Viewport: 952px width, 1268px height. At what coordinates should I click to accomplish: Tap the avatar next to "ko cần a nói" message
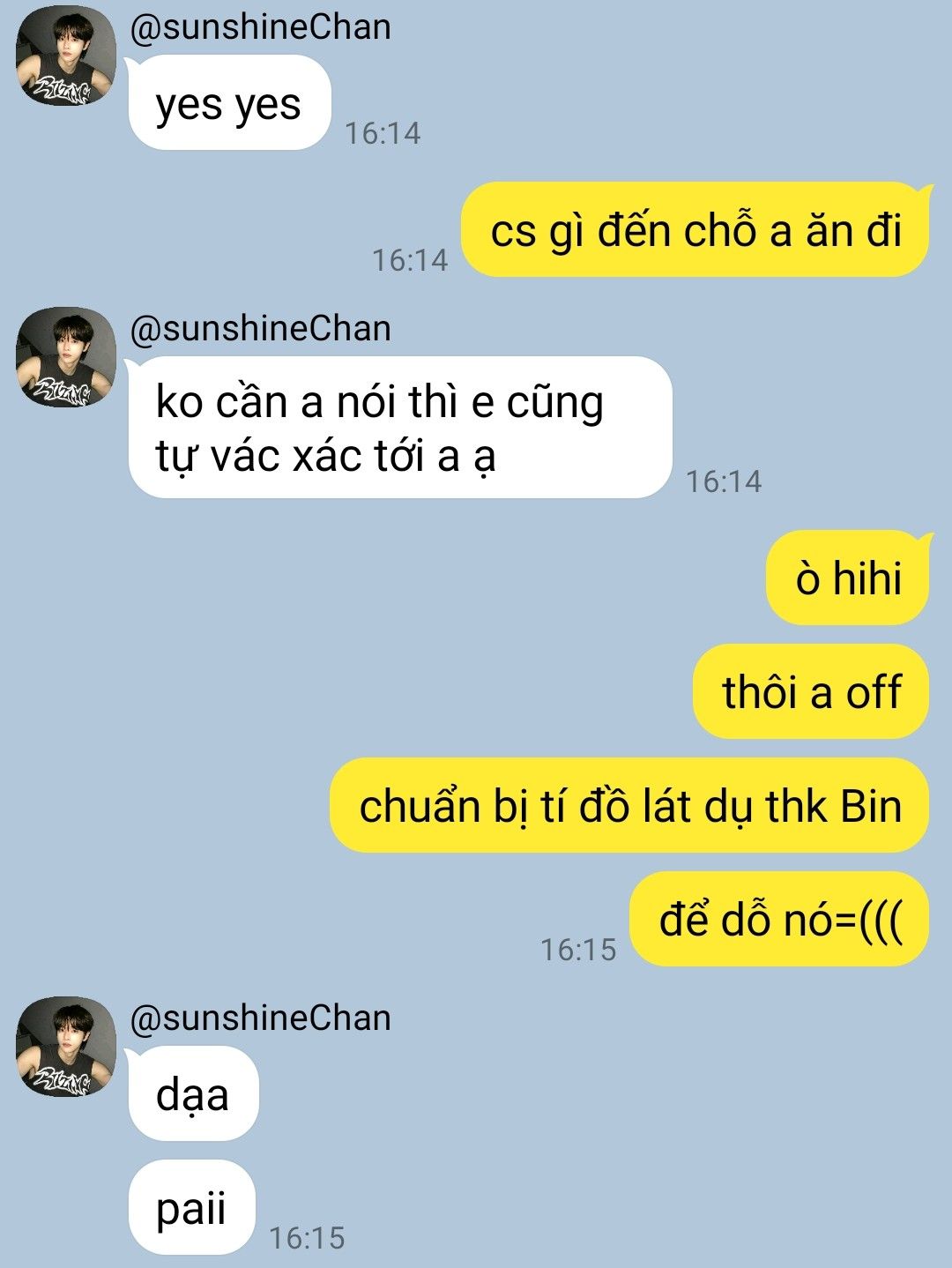66,357
